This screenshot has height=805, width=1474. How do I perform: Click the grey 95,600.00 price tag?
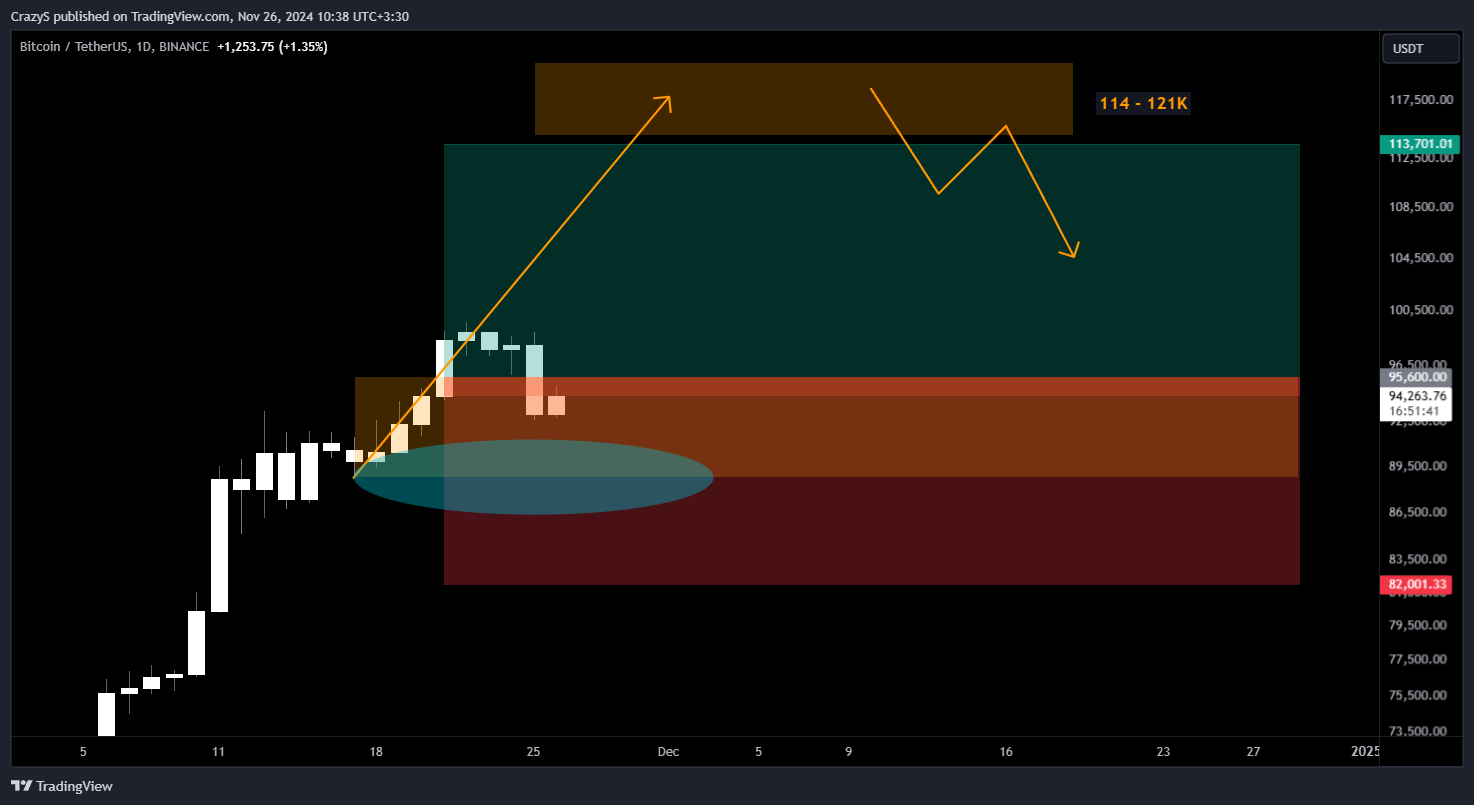click(1415, 377)
